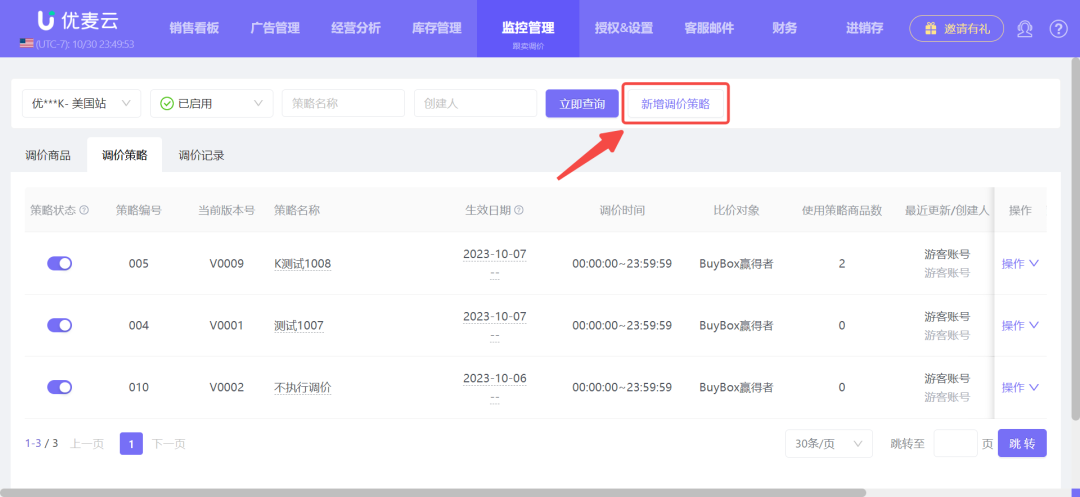This screenshot has width=1080, height=497.
Task: Toggle strategy 010 status switch
Action: (x=60, y=387)
